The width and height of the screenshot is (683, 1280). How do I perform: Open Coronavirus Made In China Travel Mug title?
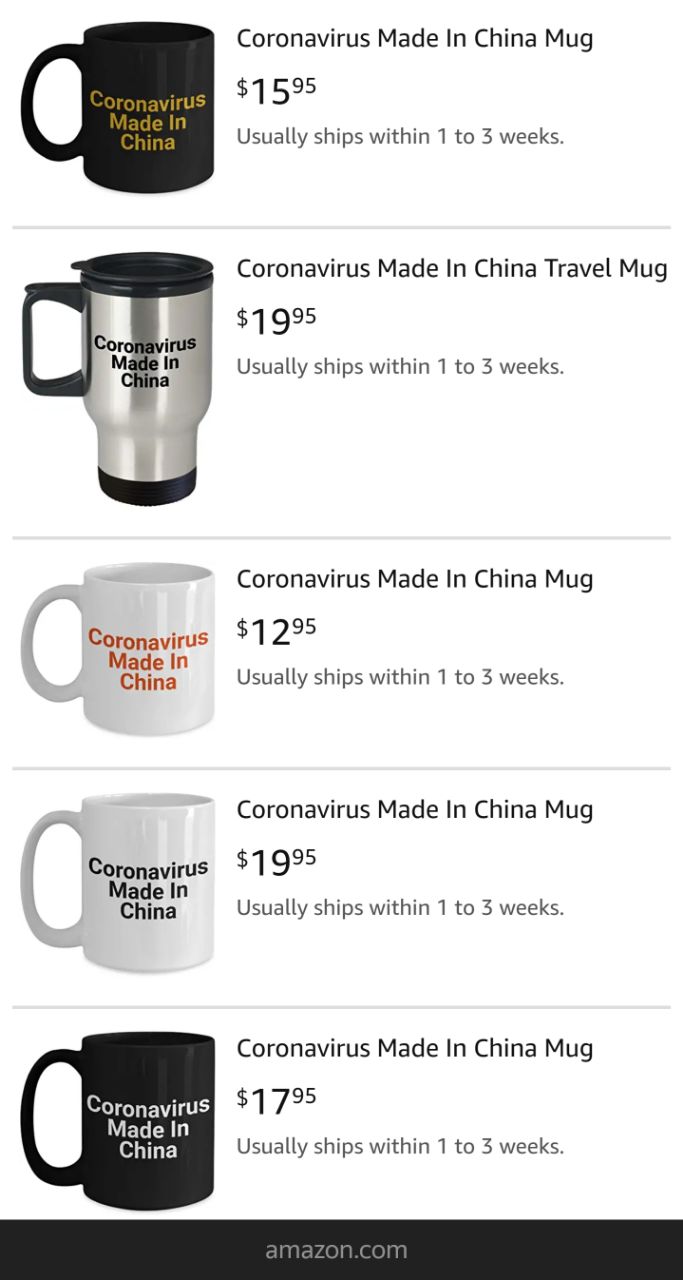pyautogui.click(x=452, y=269)
